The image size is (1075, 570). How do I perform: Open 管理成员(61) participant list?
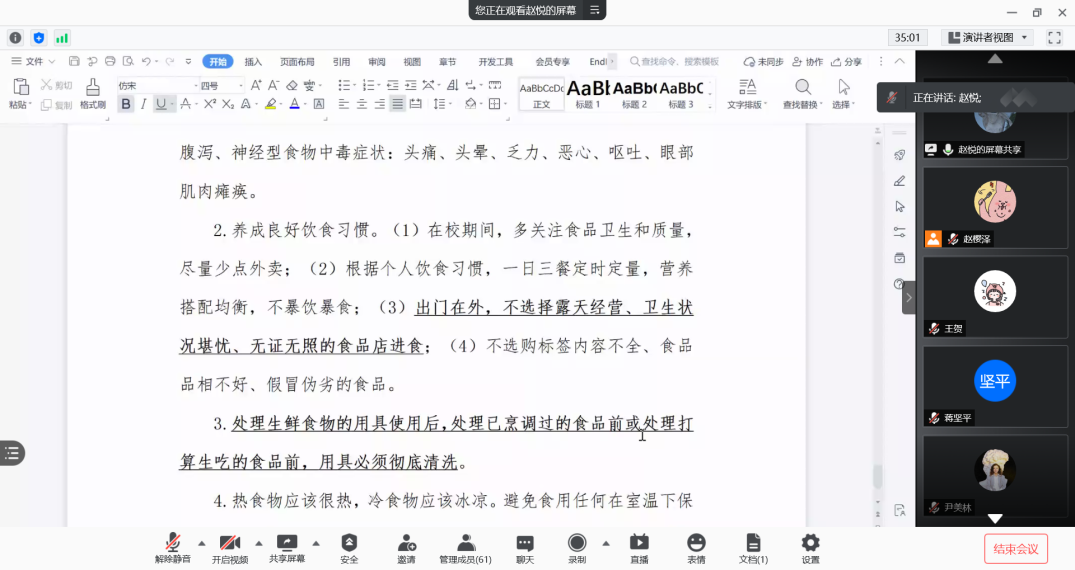(x=465, y=548)
